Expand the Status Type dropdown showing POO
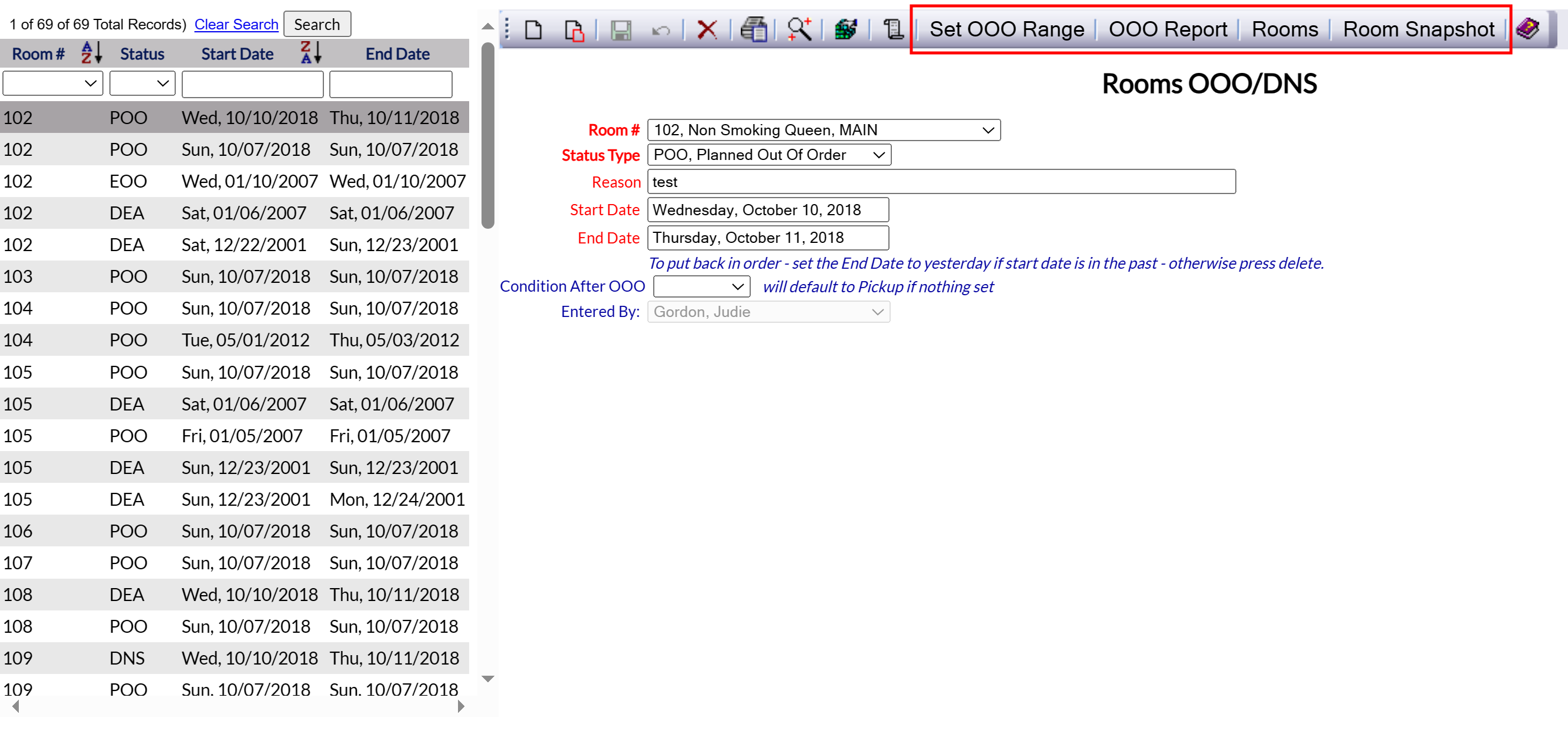Viewport: 1568px width, 731px height. [x=769, y=155]
